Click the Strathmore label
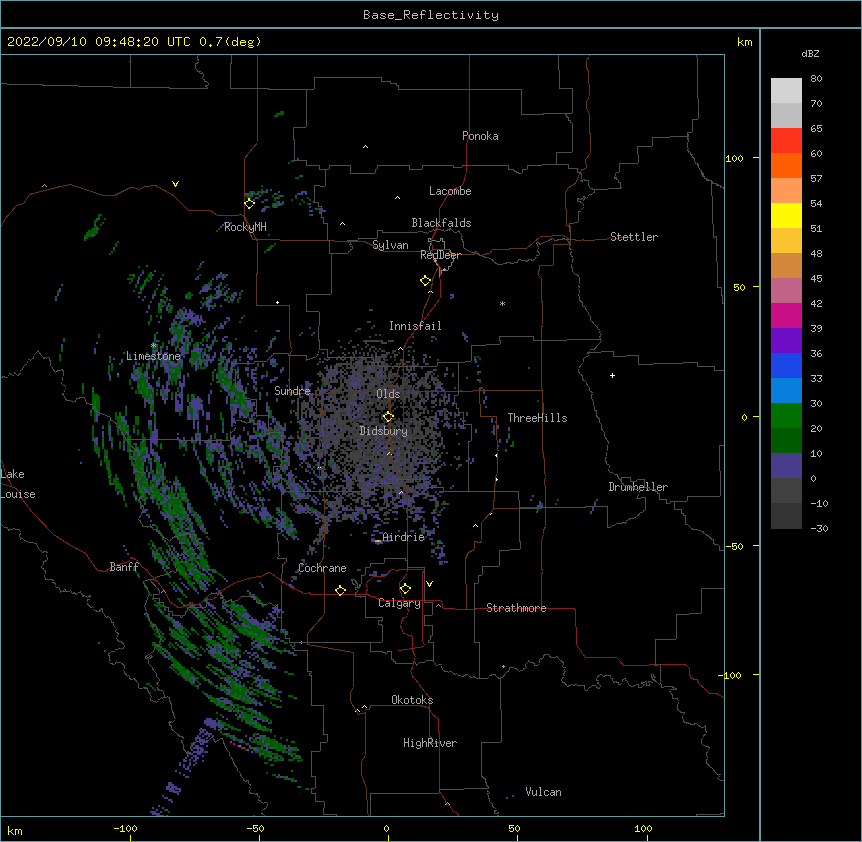862x842 pixels. pyautogui.click(x=516, y=608)
